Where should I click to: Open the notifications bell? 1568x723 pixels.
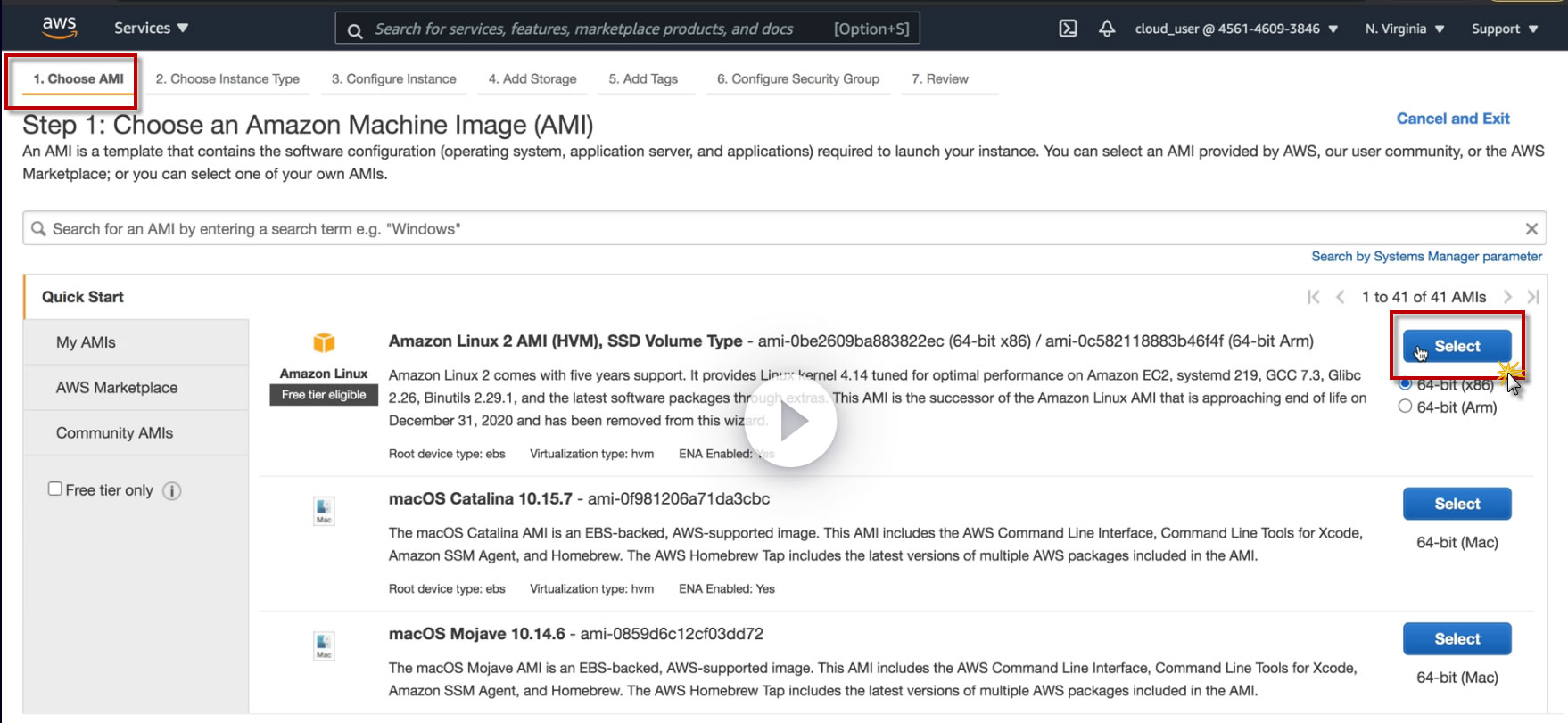click(x=1107, y=29)
